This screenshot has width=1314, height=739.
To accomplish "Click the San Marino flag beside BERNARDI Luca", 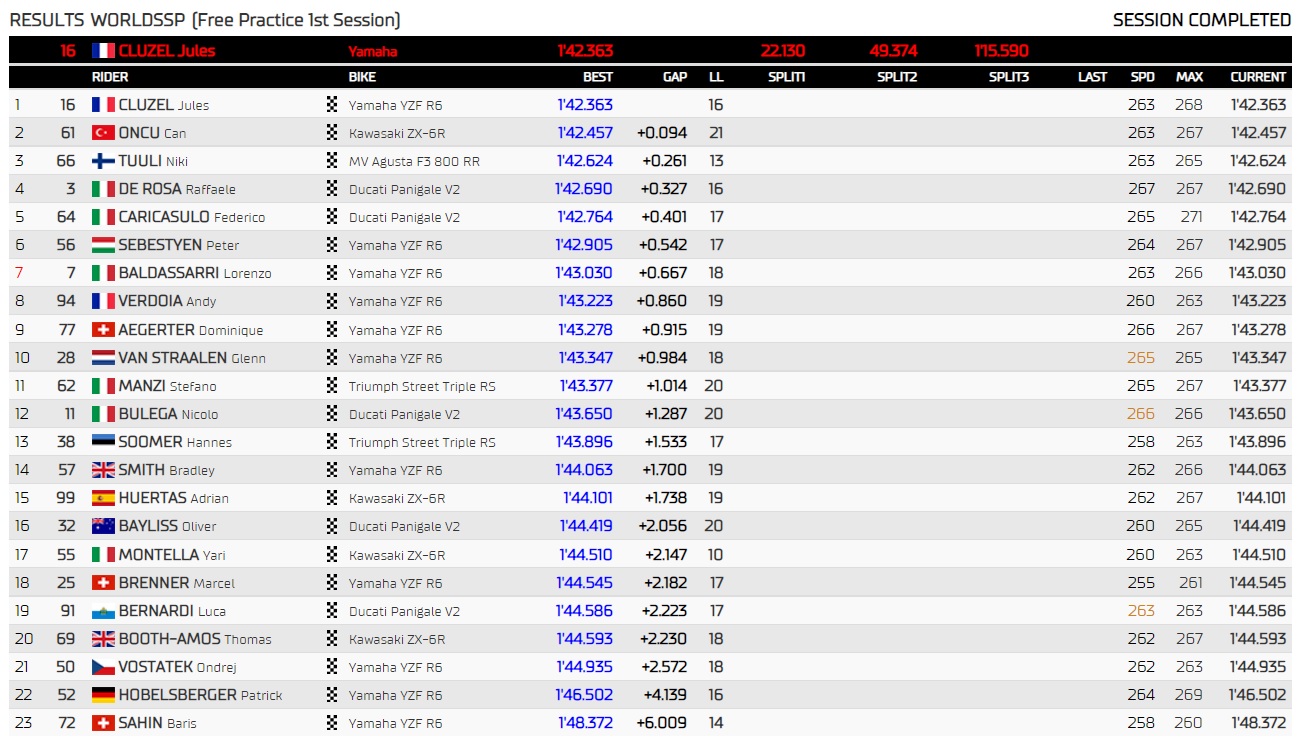I will click(x=103, y=611).
